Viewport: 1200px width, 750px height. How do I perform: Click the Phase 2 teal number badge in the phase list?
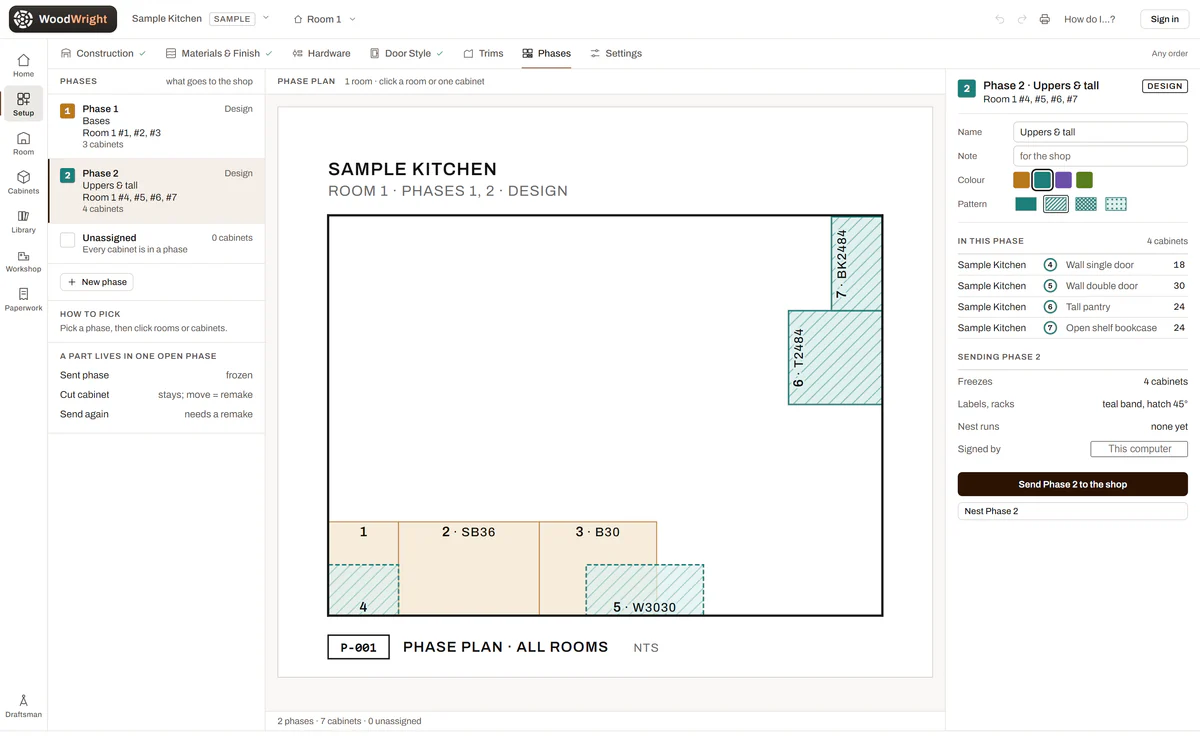click(67, 176)
